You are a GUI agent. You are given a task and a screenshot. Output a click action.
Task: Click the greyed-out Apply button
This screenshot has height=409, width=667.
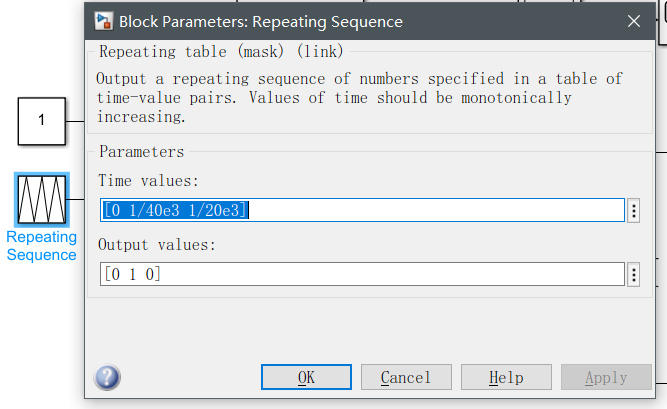(606, 377)
